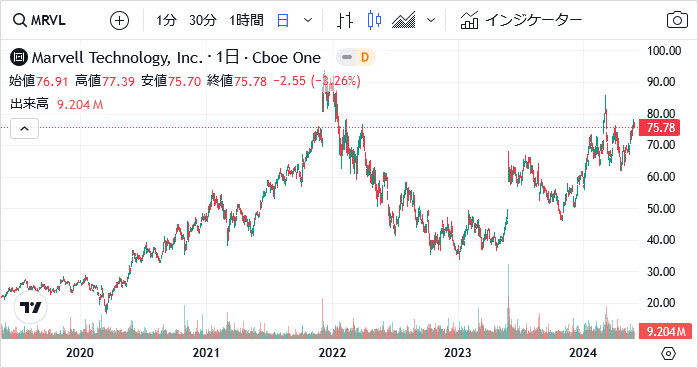Click the 出来高 volume indicator label
The image size is (698, 368).
click(x=29, y=104)
